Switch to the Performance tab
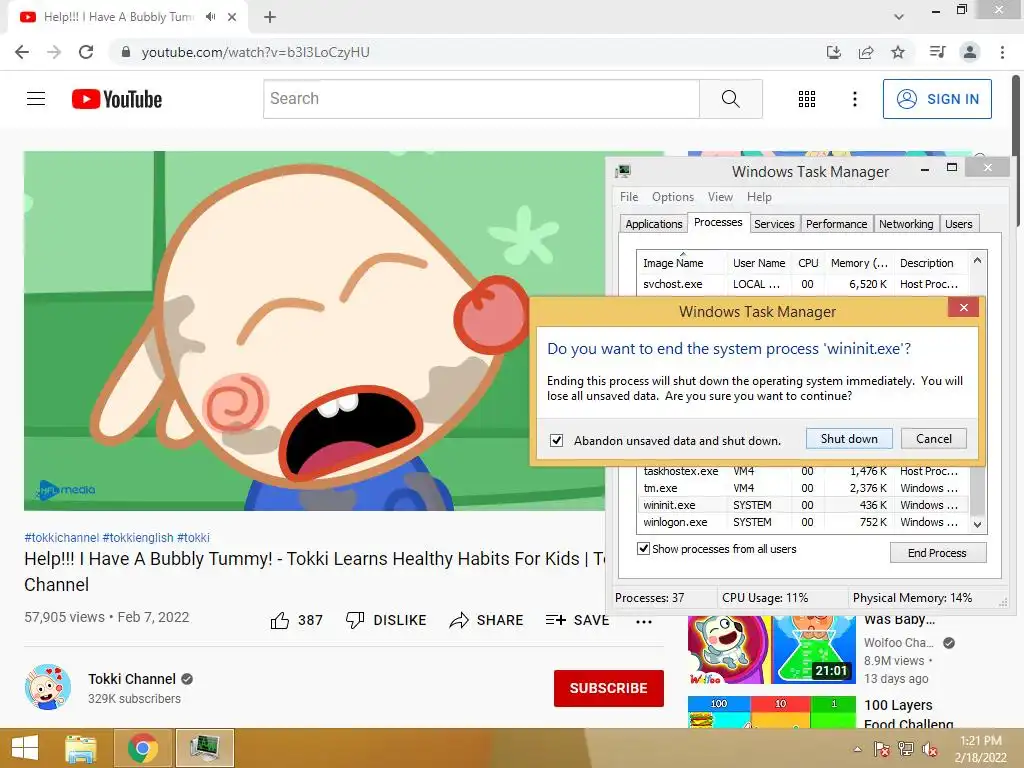Screen dimensions: 1024x768 pos(836,224)
